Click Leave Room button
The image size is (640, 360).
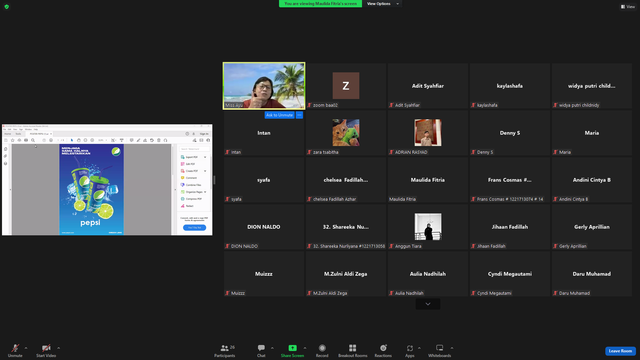point(620,351)
